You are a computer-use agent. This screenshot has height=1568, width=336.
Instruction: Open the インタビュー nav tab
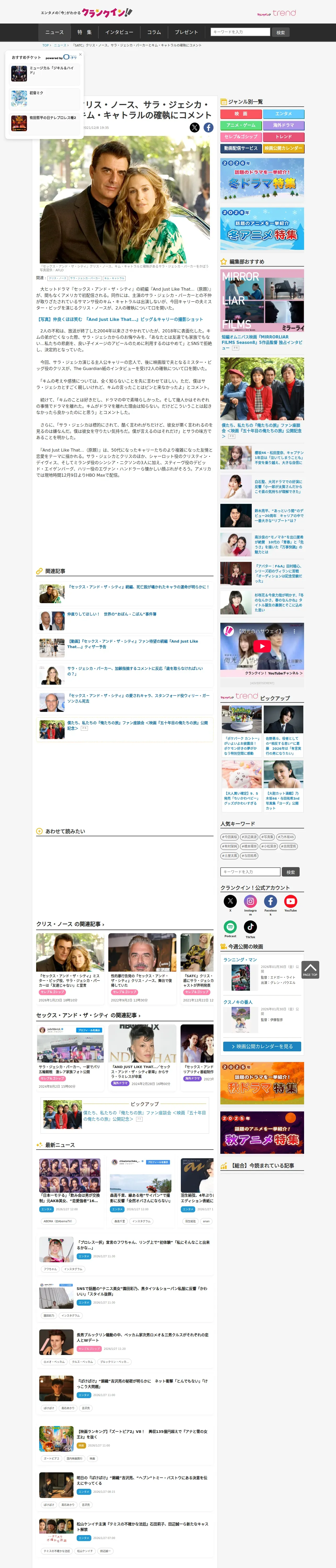click(x=120, y=32)
